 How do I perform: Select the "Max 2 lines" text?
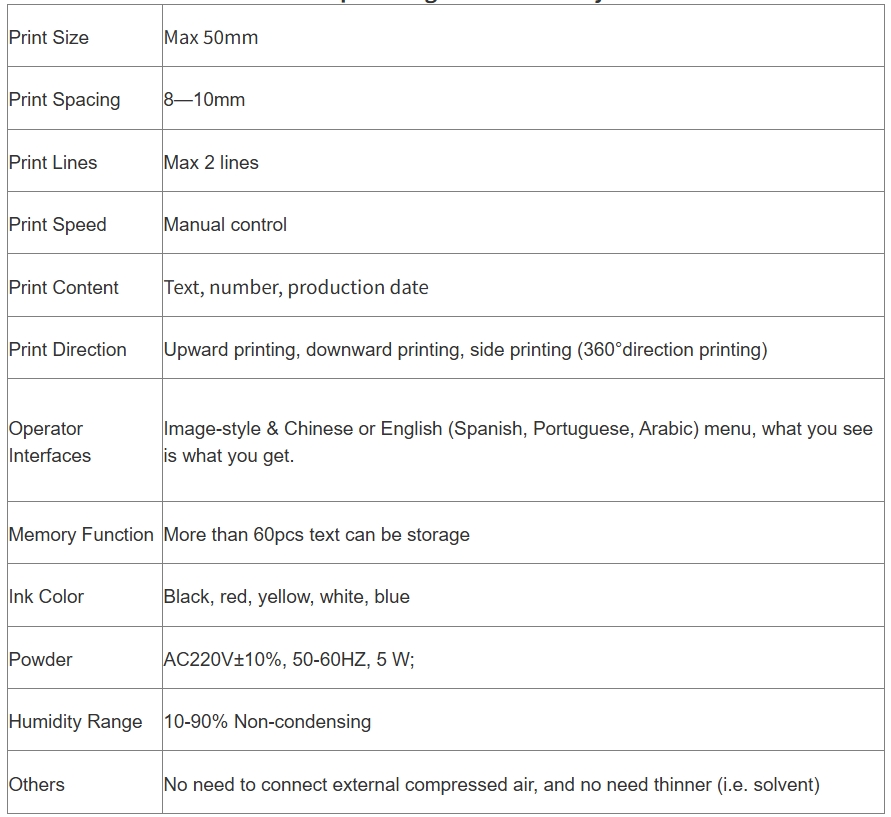[x=211, y=163]
